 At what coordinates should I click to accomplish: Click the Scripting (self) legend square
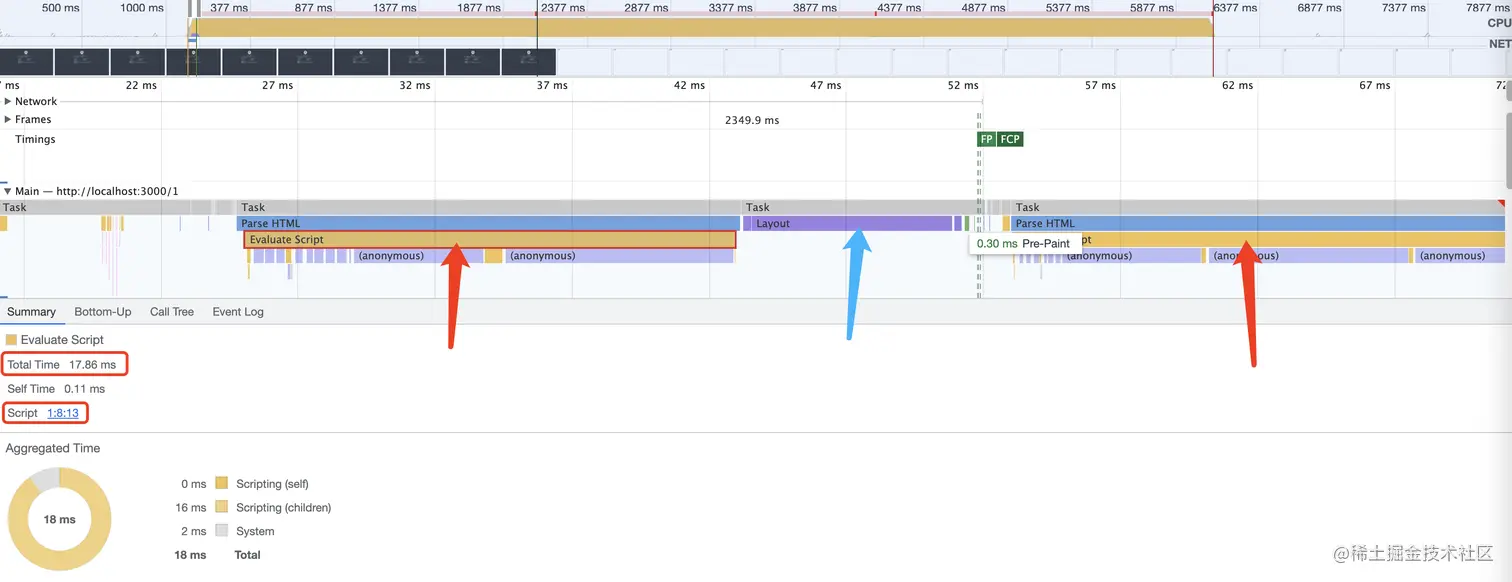coord(222,483)
